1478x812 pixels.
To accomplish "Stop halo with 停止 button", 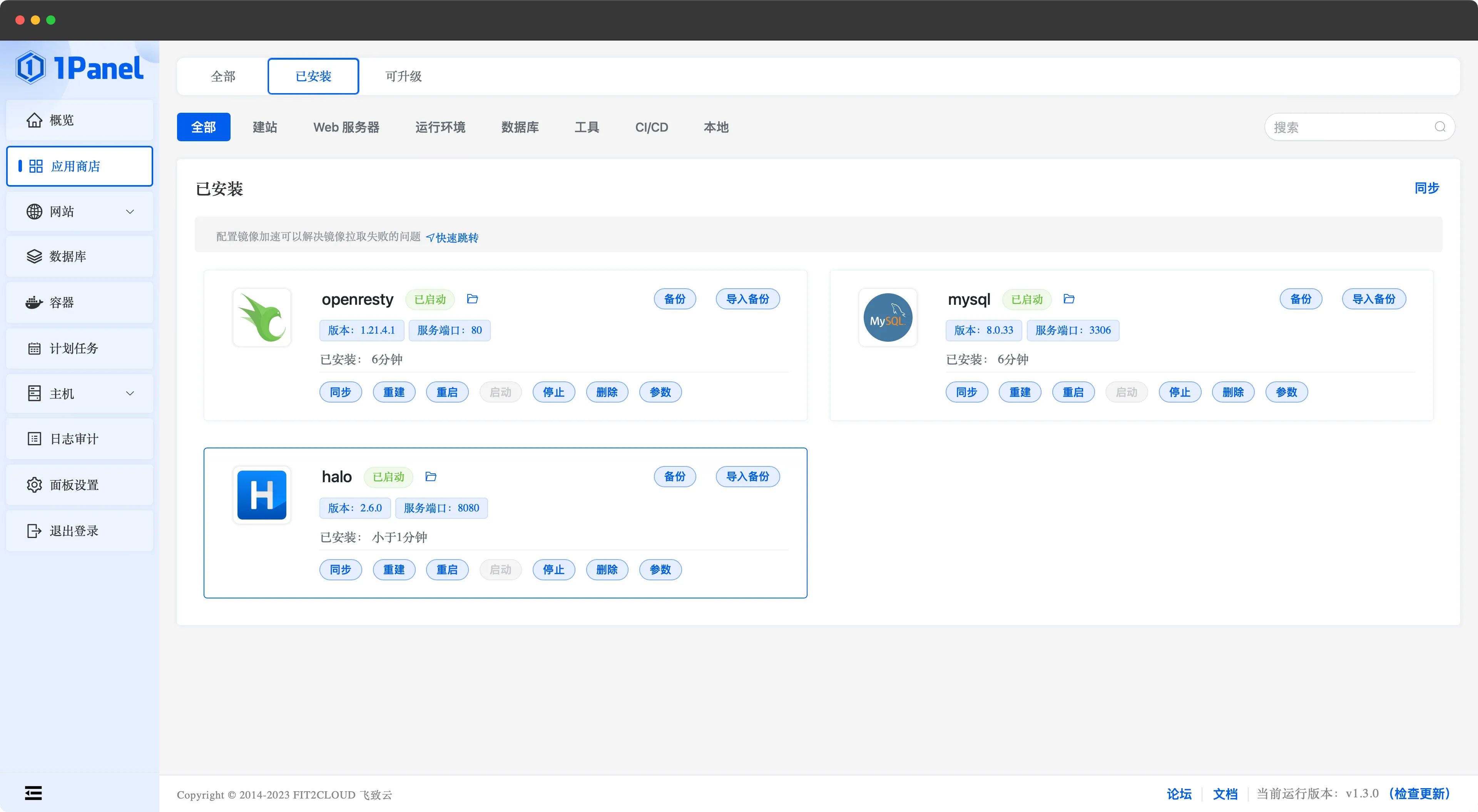I will pyautogui.click(x=554, y=570).
